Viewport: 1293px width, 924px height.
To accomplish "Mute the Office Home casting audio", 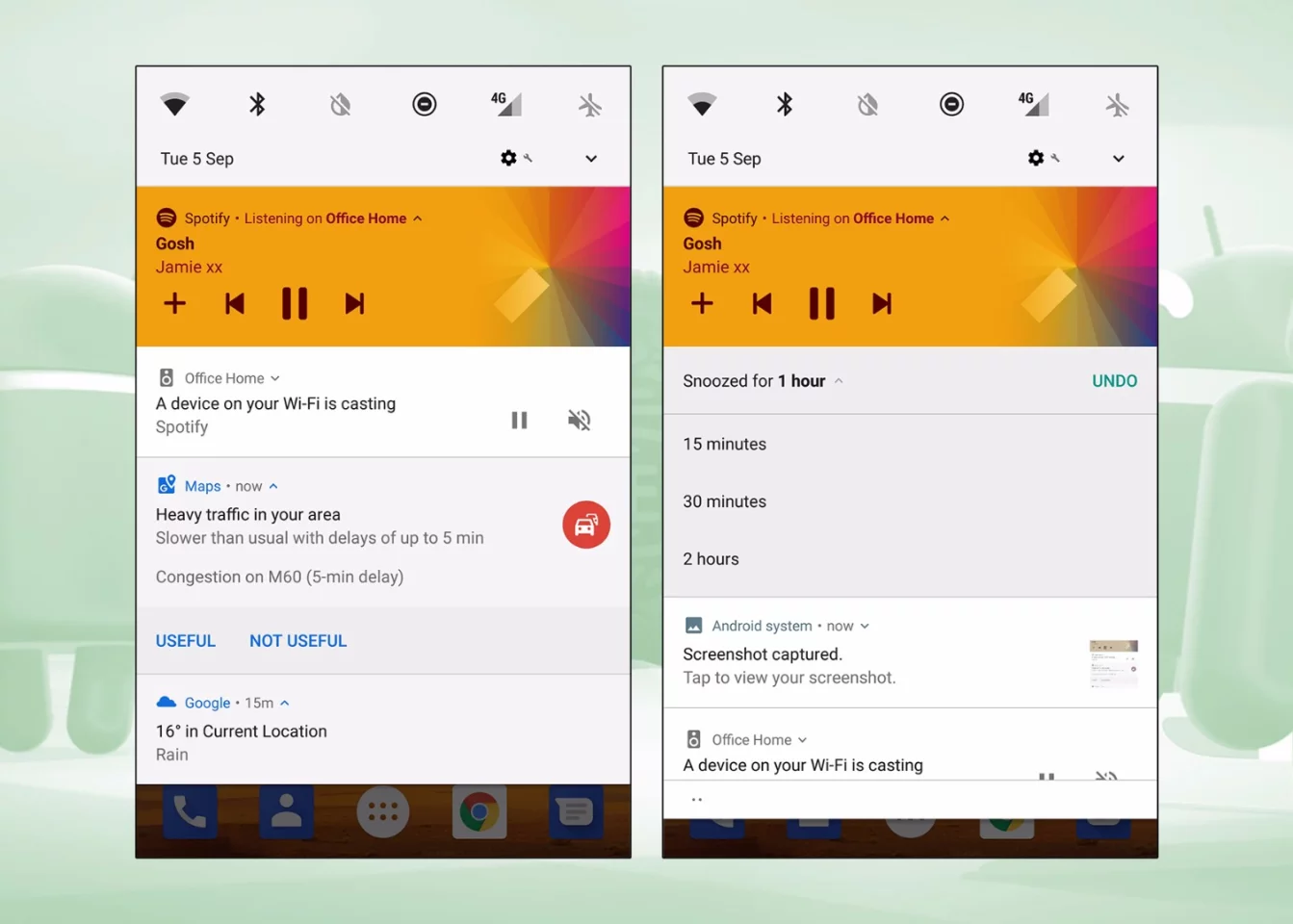I will (x=578, y=420).
